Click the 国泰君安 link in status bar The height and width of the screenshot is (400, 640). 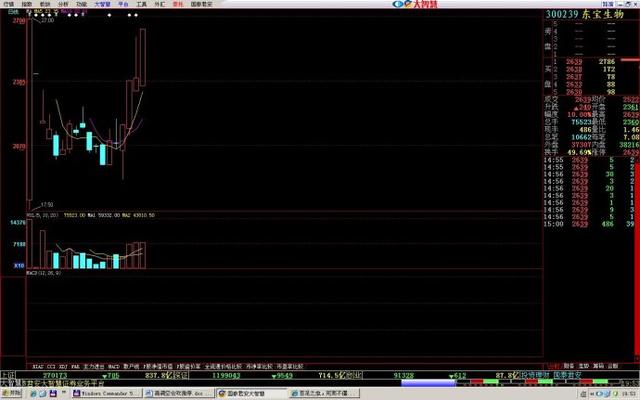[x=568, y=375]
